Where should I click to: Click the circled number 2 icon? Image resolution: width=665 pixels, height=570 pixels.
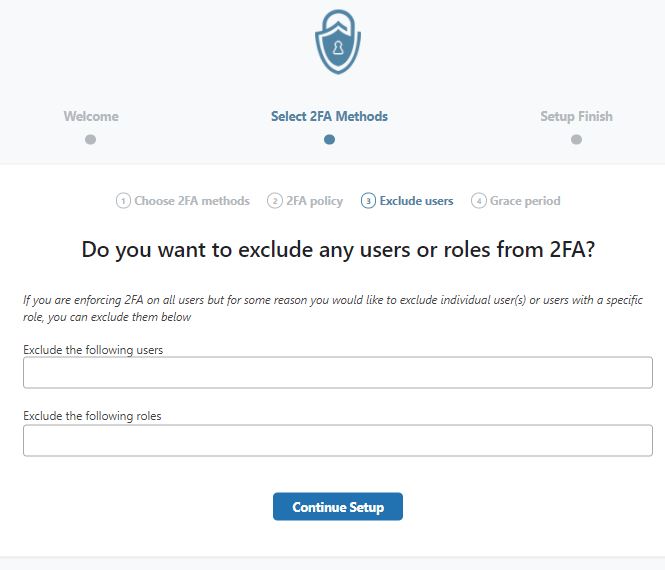(x=275, y=201)
